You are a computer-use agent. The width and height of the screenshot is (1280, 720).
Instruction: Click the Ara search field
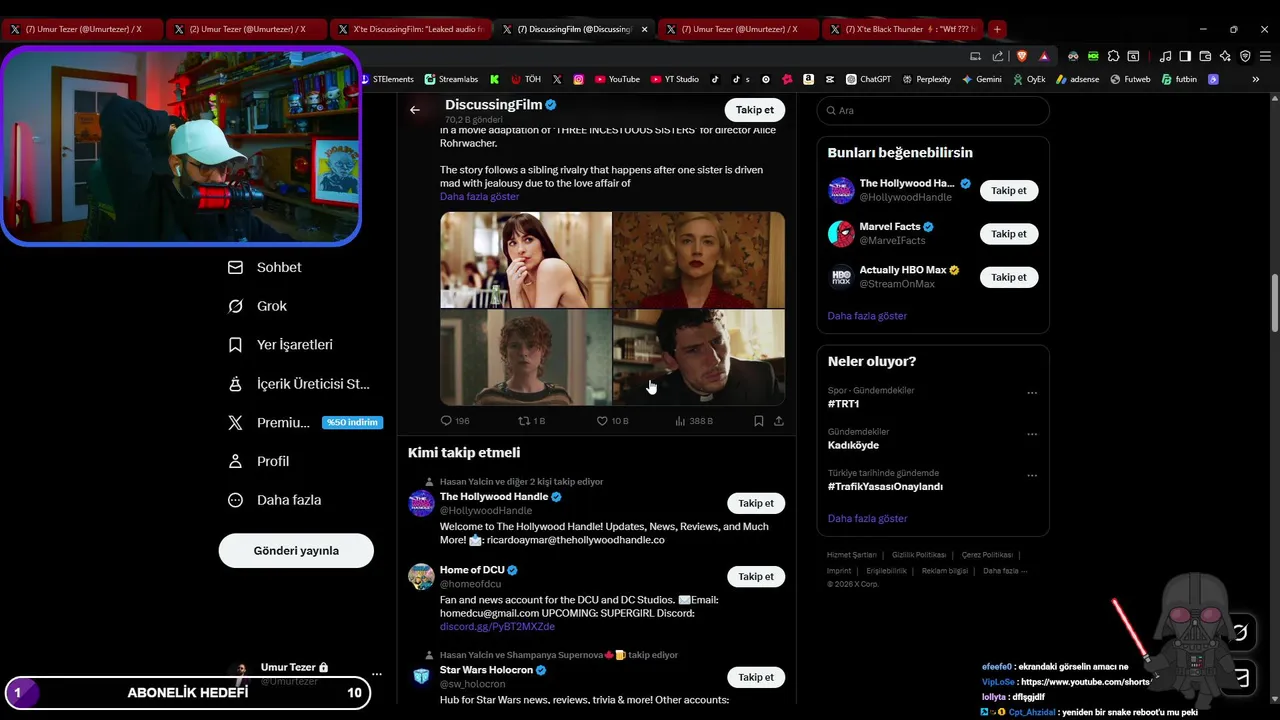933,110
